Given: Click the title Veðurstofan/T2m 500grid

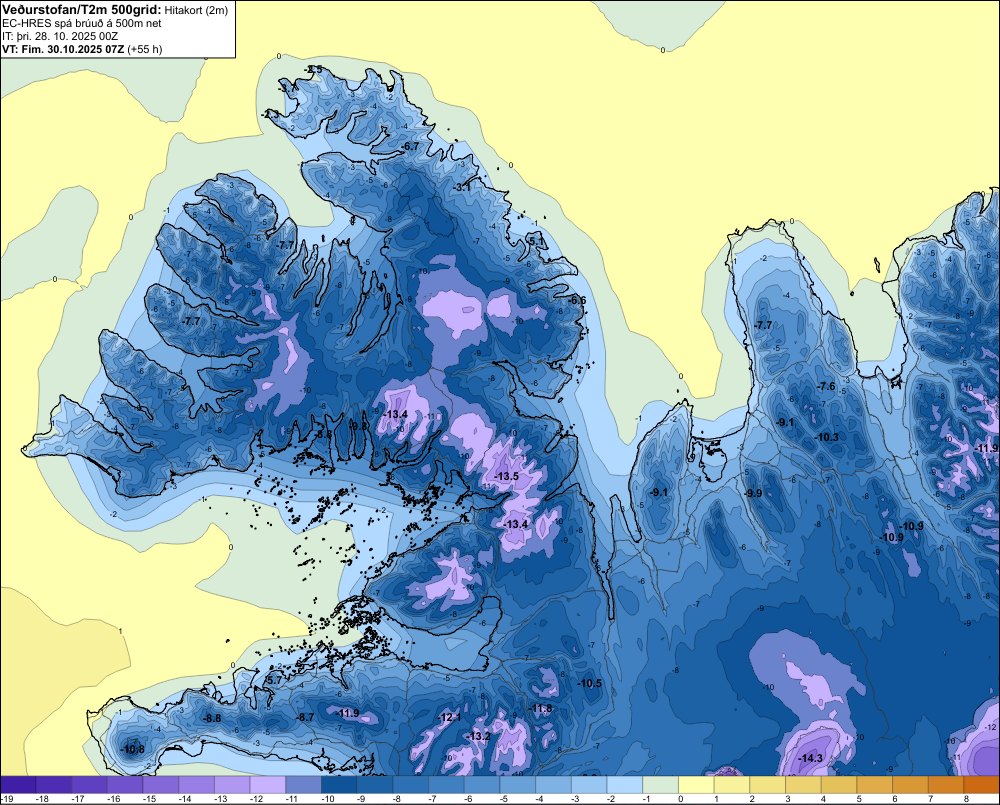Looking at the screenshot, I should (81, 10).
